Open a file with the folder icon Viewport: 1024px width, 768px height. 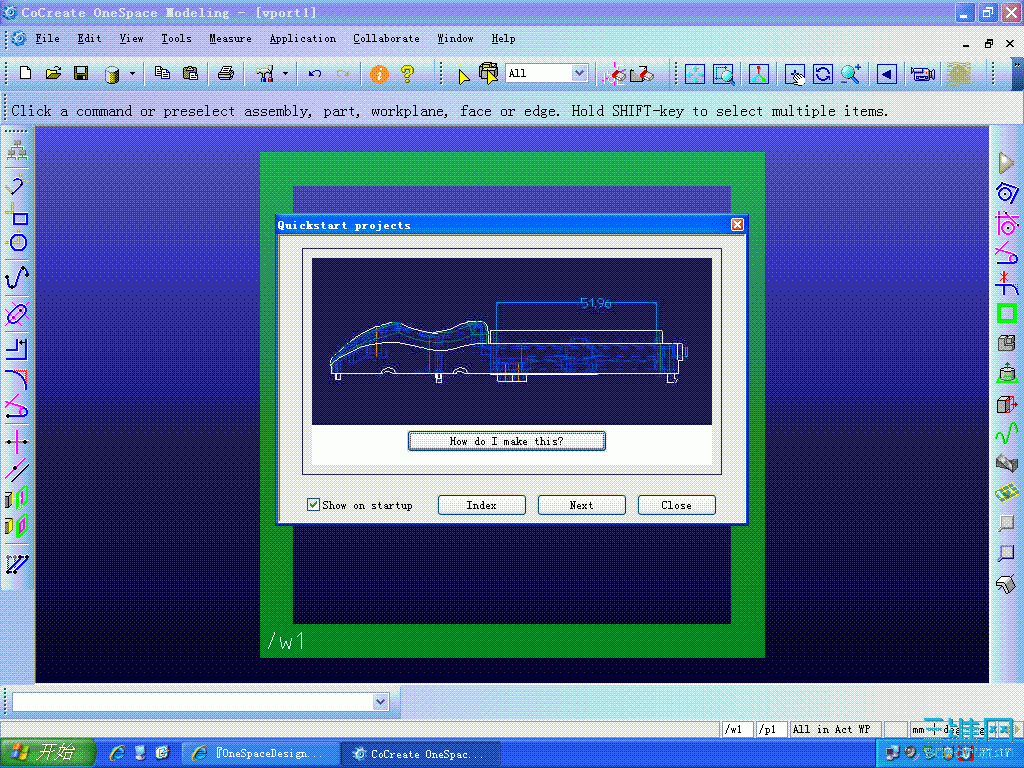pos(54,73)
